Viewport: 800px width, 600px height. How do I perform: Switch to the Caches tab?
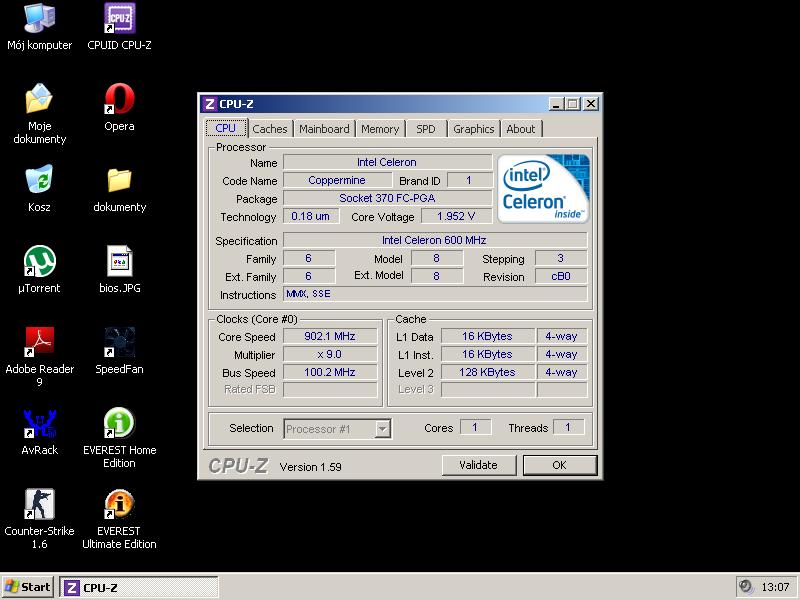tap(269, 129)
